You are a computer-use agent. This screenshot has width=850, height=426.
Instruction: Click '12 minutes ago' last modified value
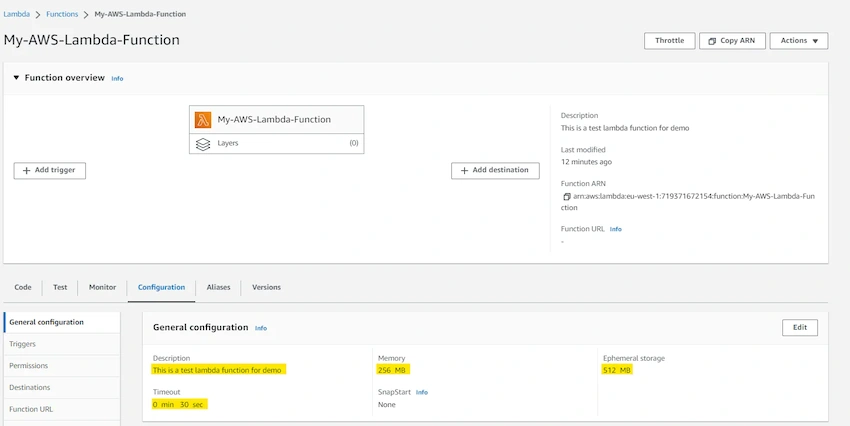(587, 162)
